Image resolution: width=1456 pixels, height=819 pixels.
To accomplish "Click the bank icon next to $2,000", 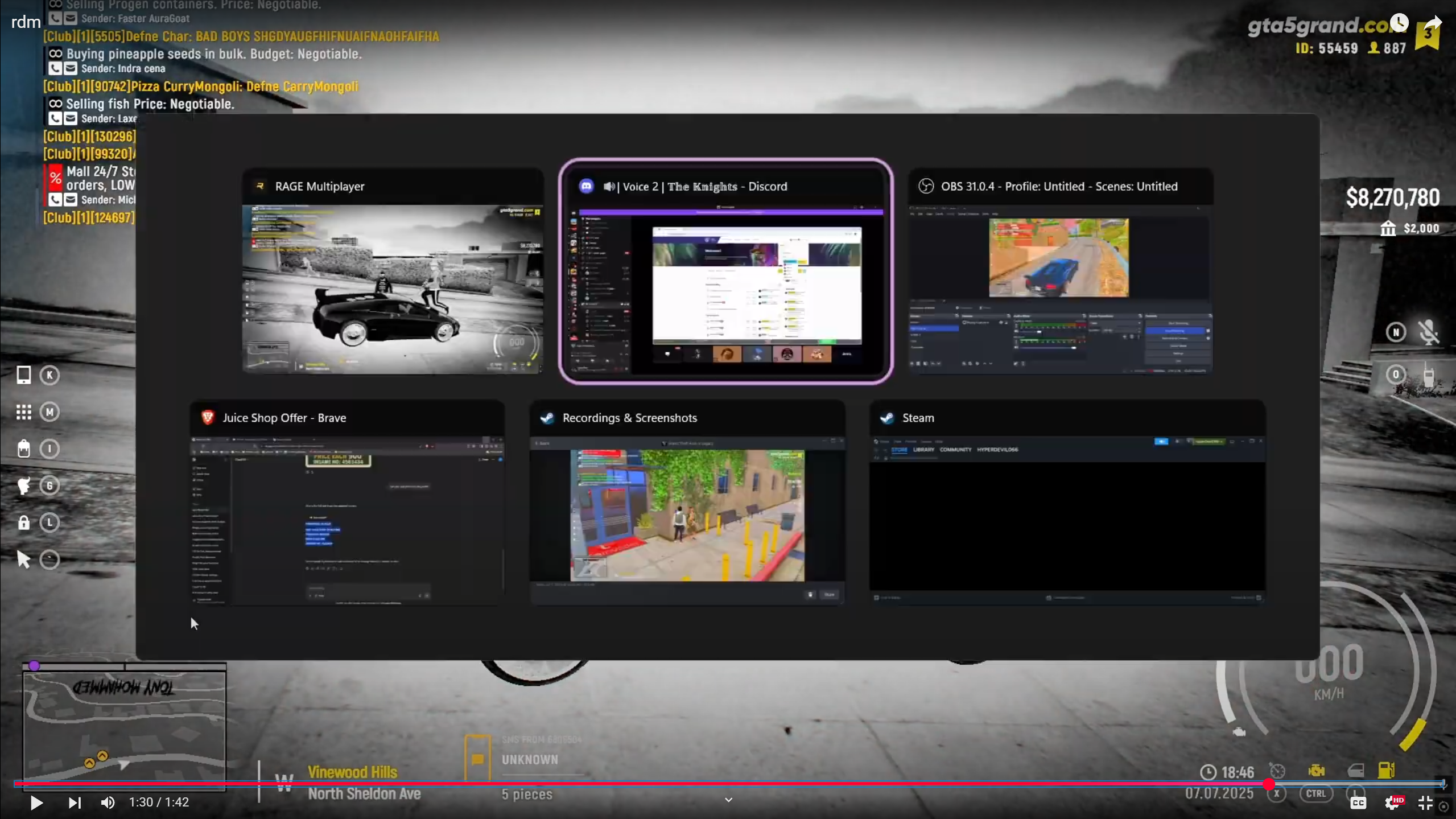I will pos(1388,228).
